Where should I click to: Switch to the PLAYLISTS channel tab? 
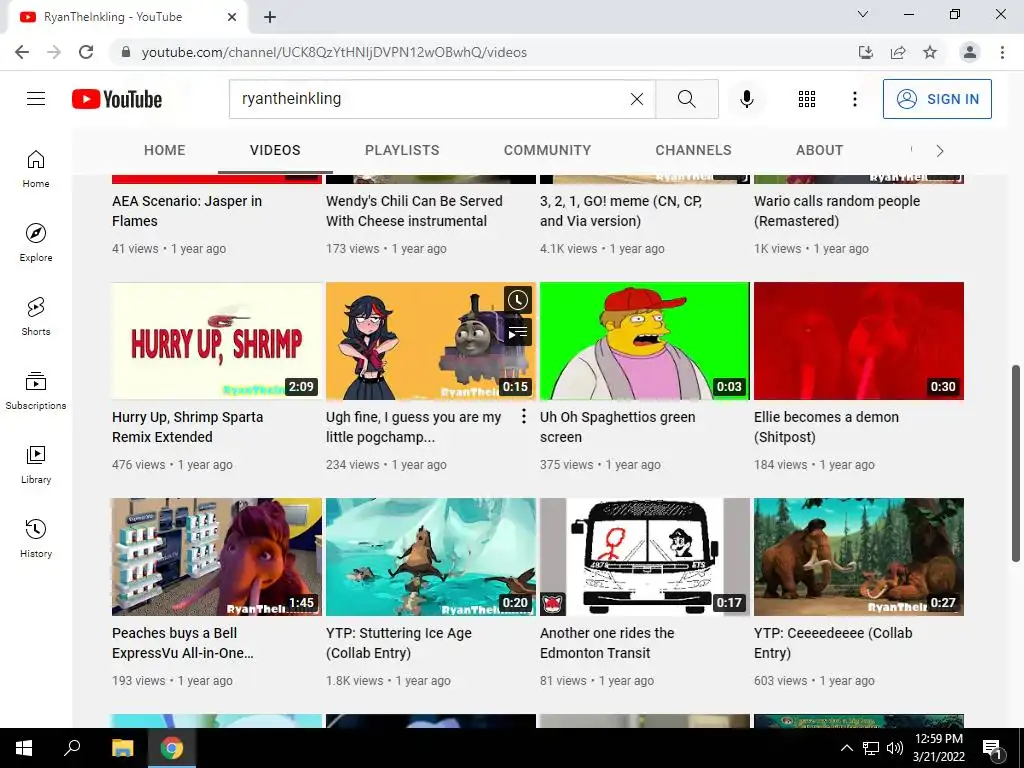click(402, 150)
